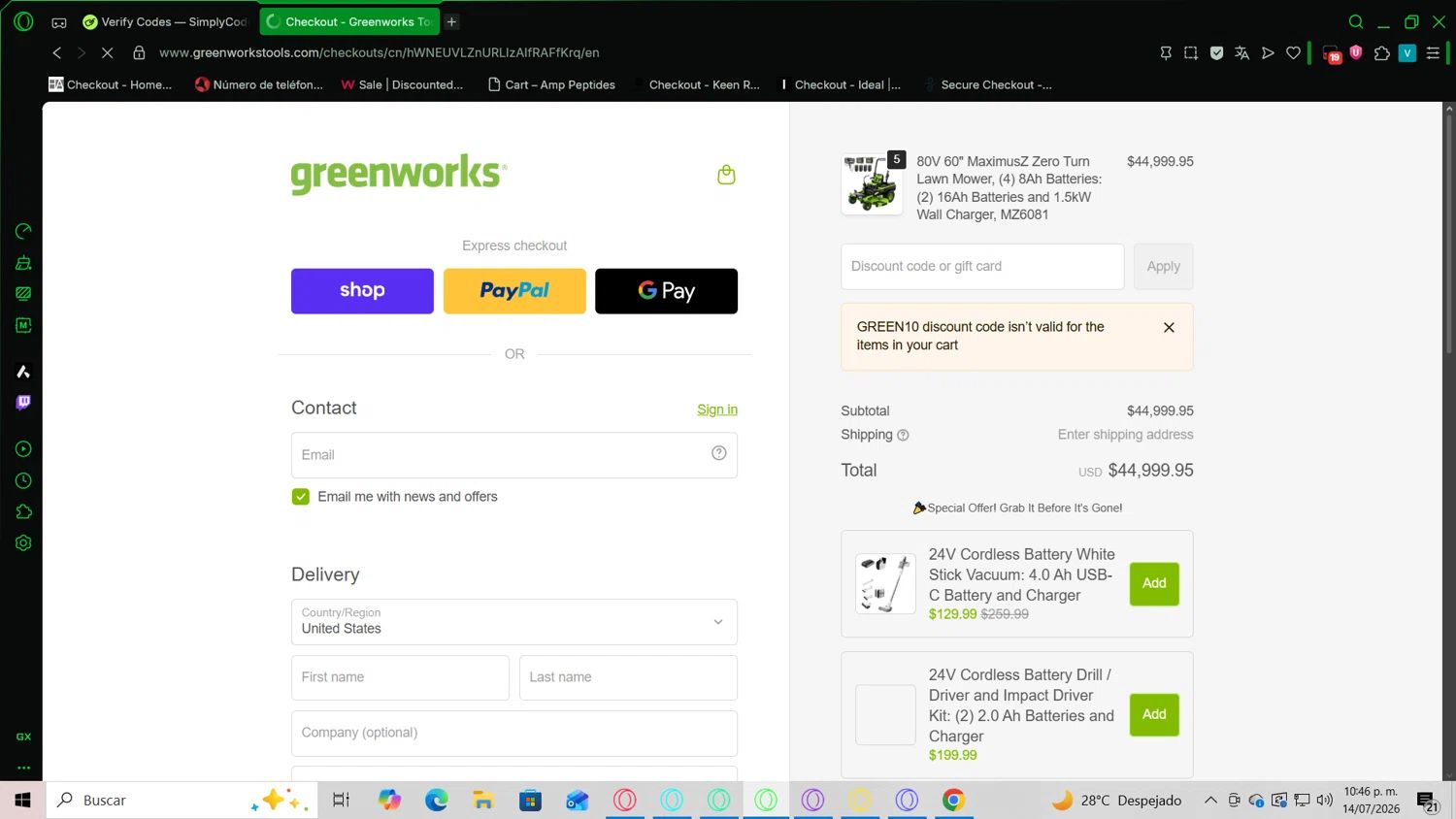Image resolution: width=1456 pixels, height=819 pixels.
Task: Click the three-dot sidebar setup icon
Action: 23,768
